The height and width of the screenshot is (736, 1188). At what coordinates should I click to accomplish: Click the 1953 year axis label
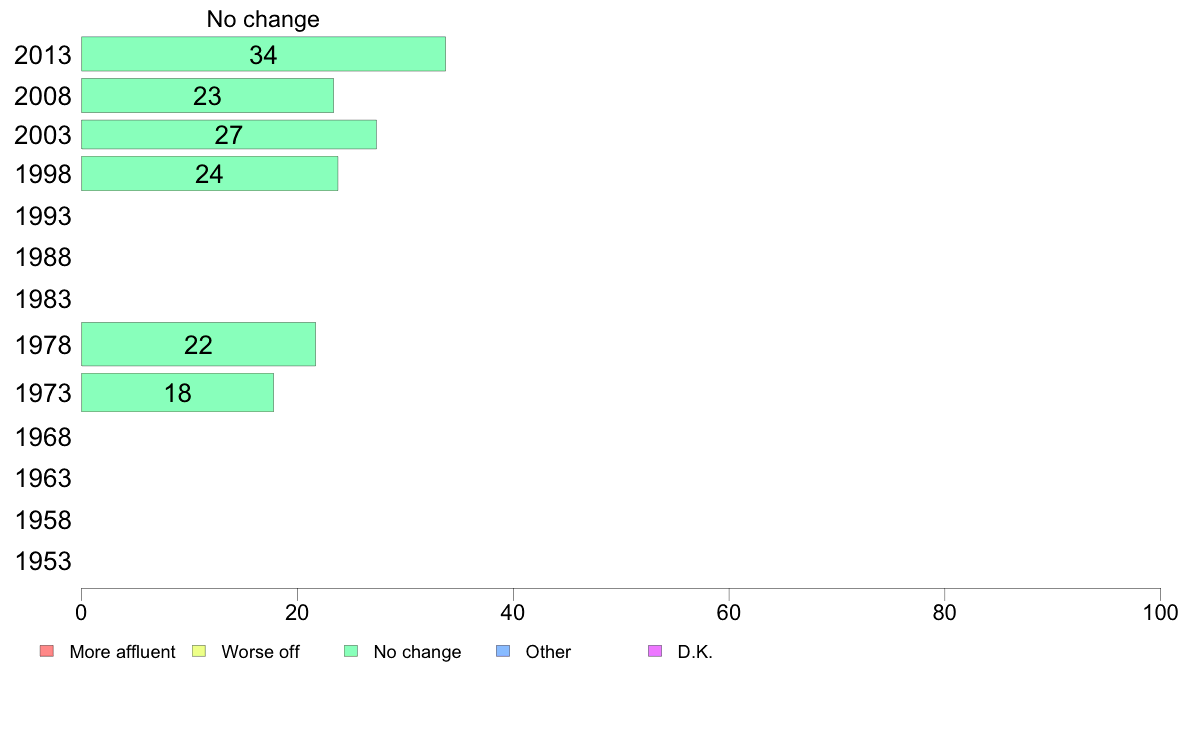point(43,562)
